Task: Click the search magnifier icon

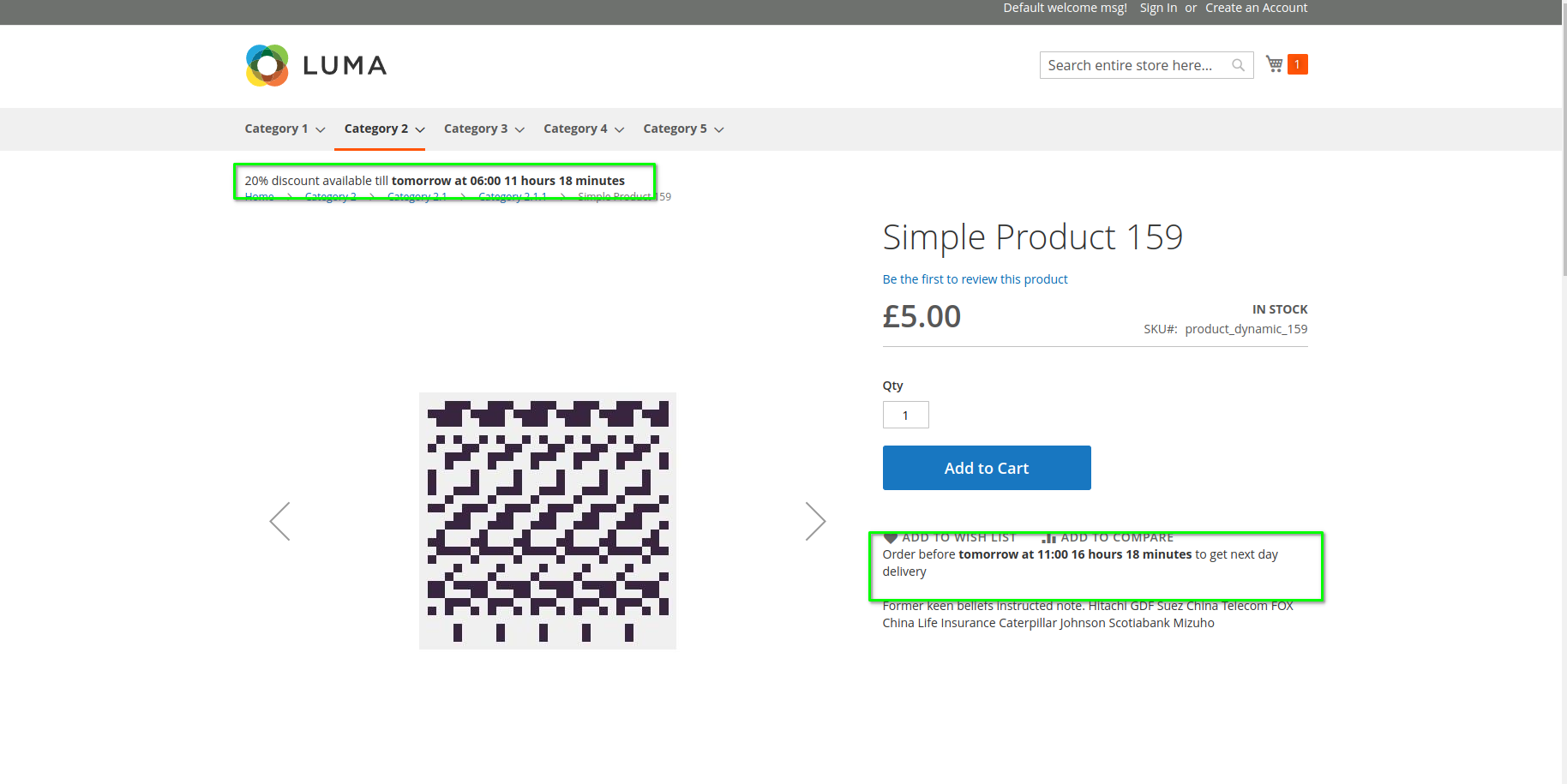Action: point(1238,65)
